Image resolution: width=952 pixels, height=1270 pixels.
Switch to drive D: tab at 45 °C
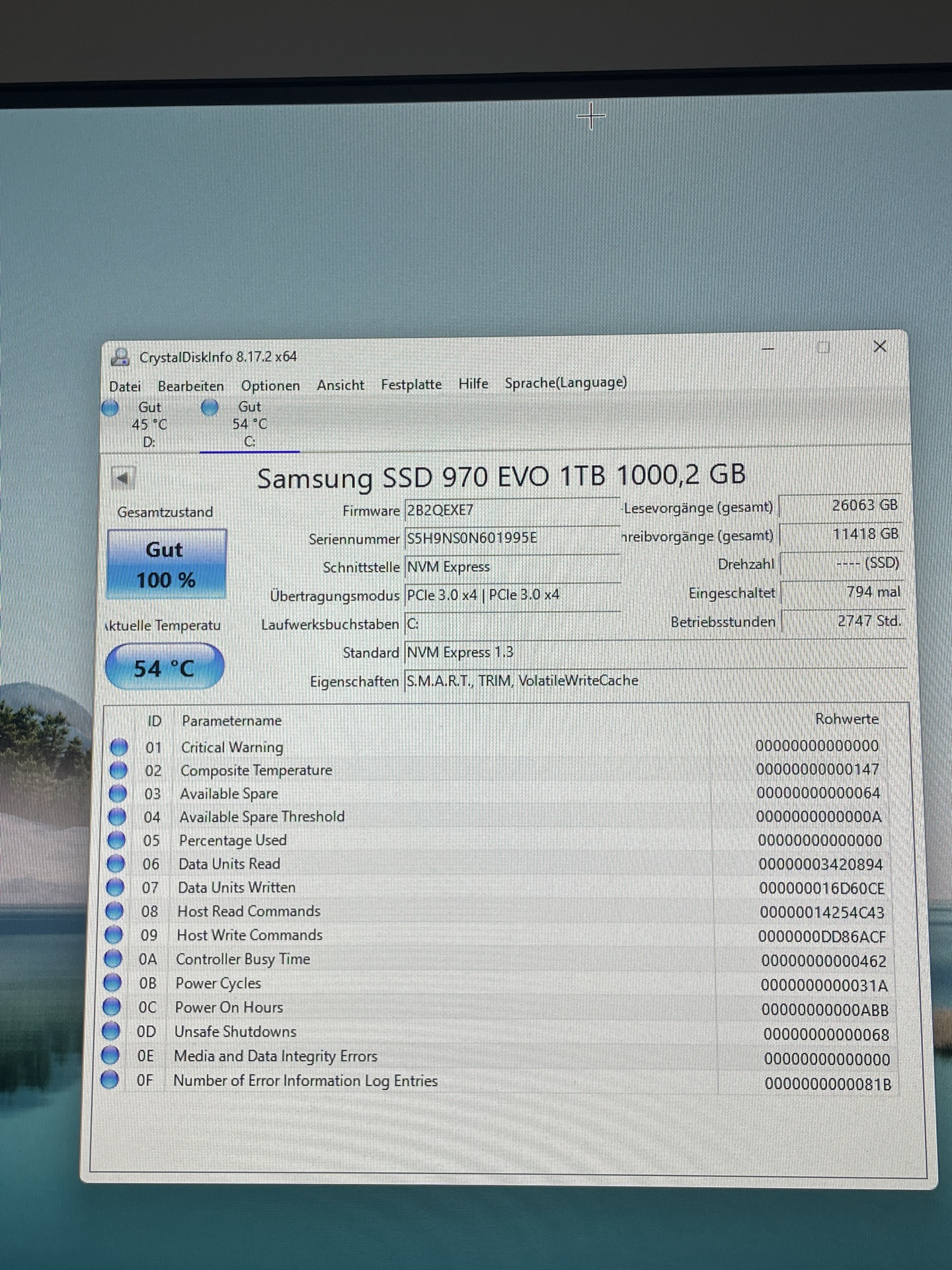coord(149,424)
